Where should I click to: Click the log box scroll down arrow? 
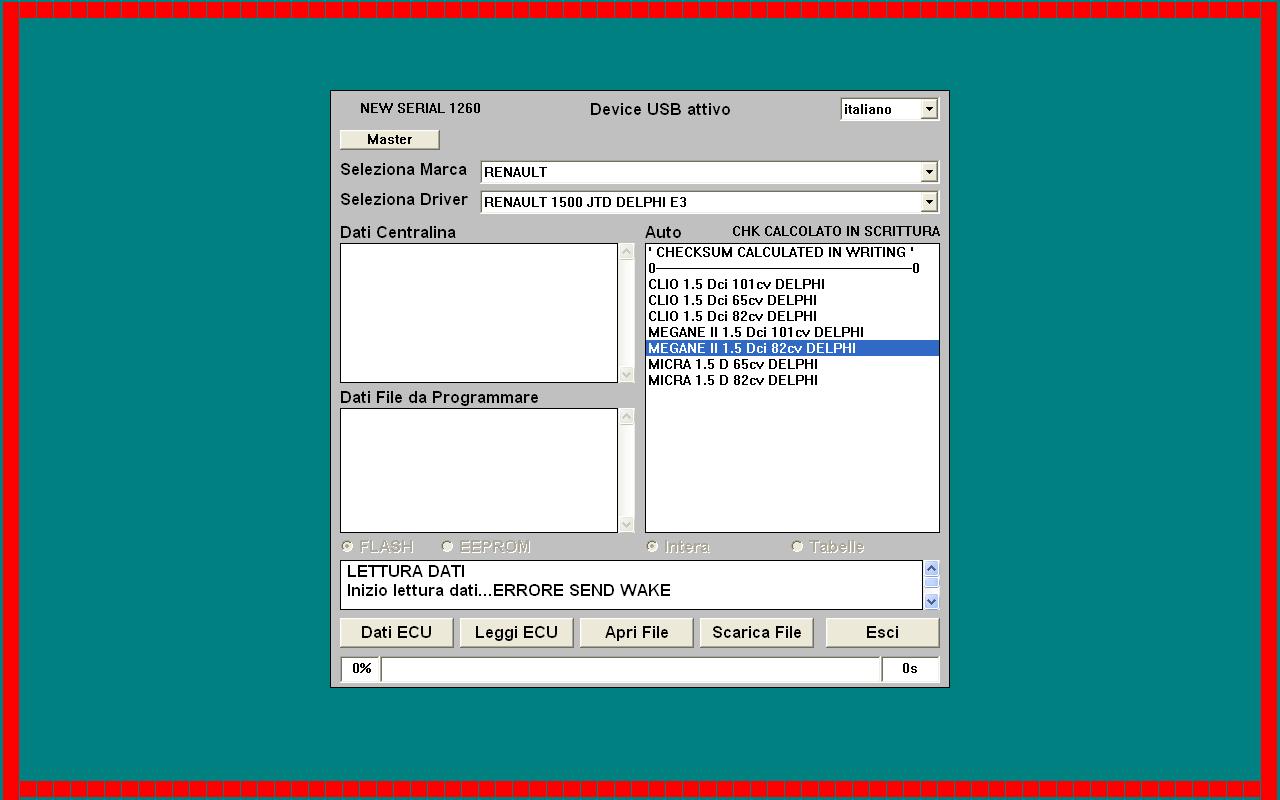pyautogui.click(x=931, y=601)
